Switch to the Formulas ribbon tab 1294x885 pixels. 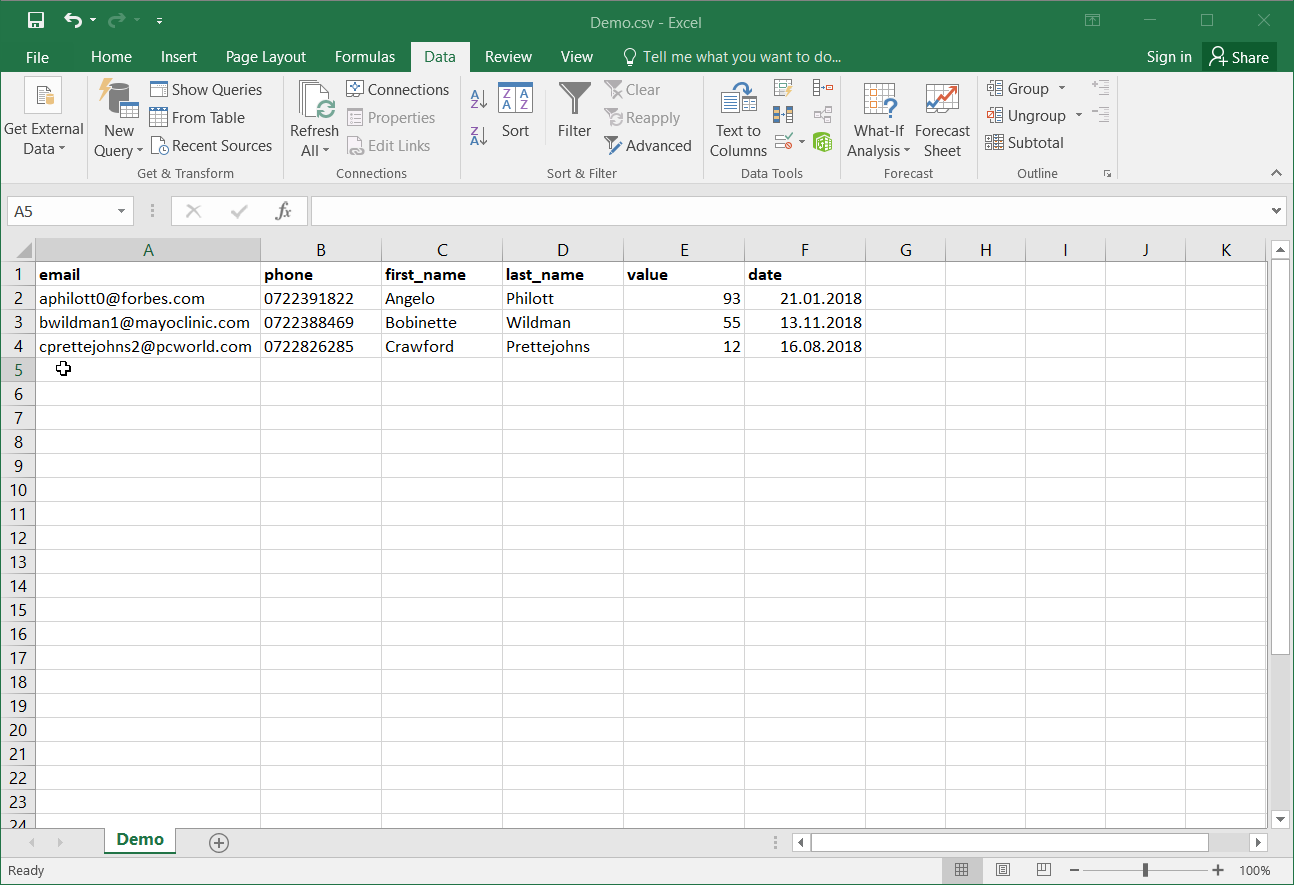364,57
